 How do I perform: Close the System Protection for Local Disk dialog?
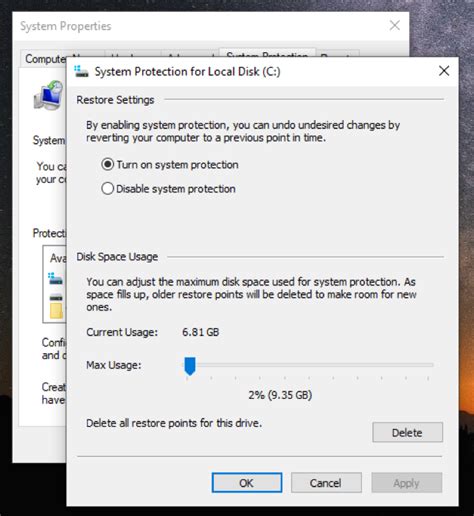pos(444,71)
